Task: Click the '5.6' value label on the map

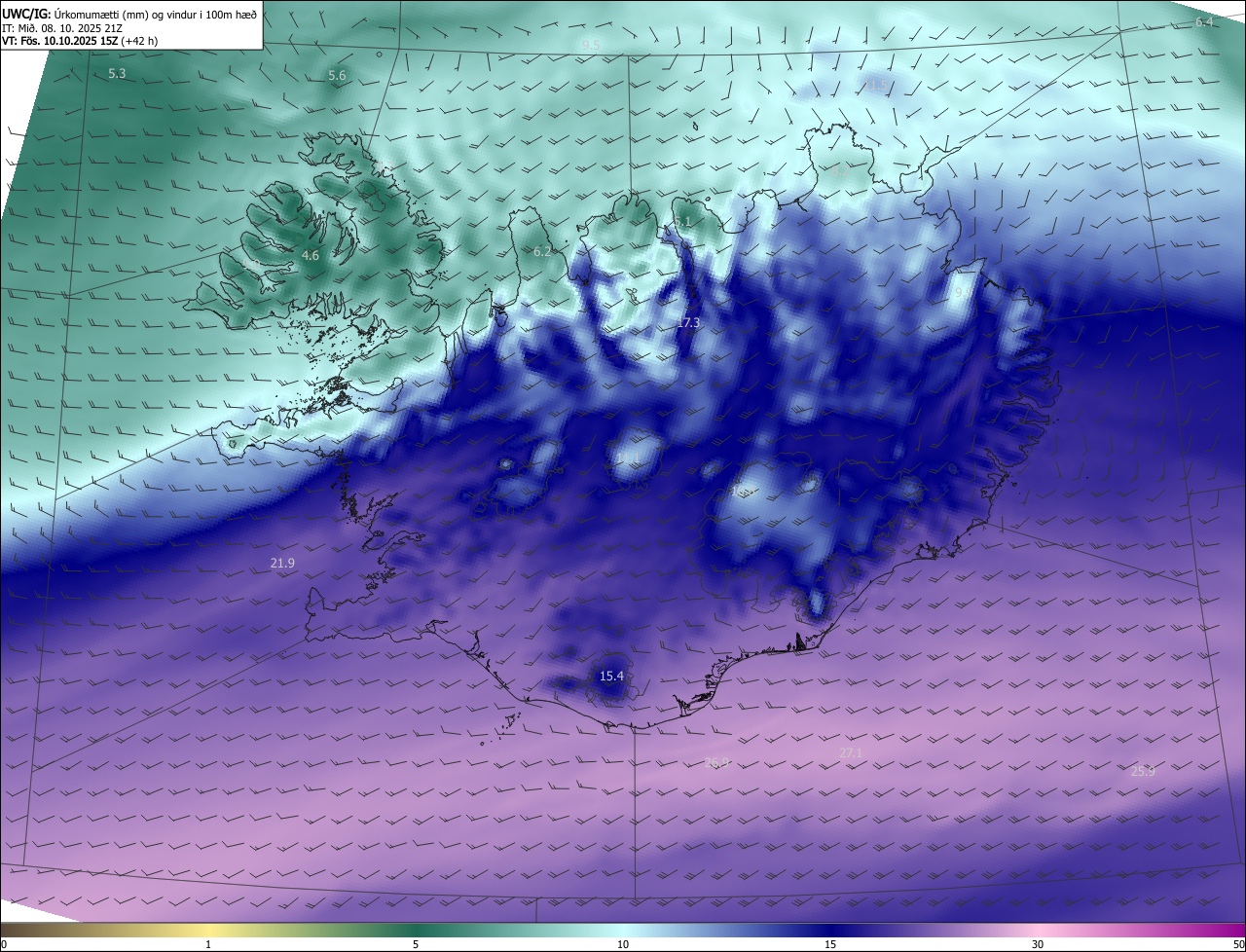Action: [x=337, y=76]
